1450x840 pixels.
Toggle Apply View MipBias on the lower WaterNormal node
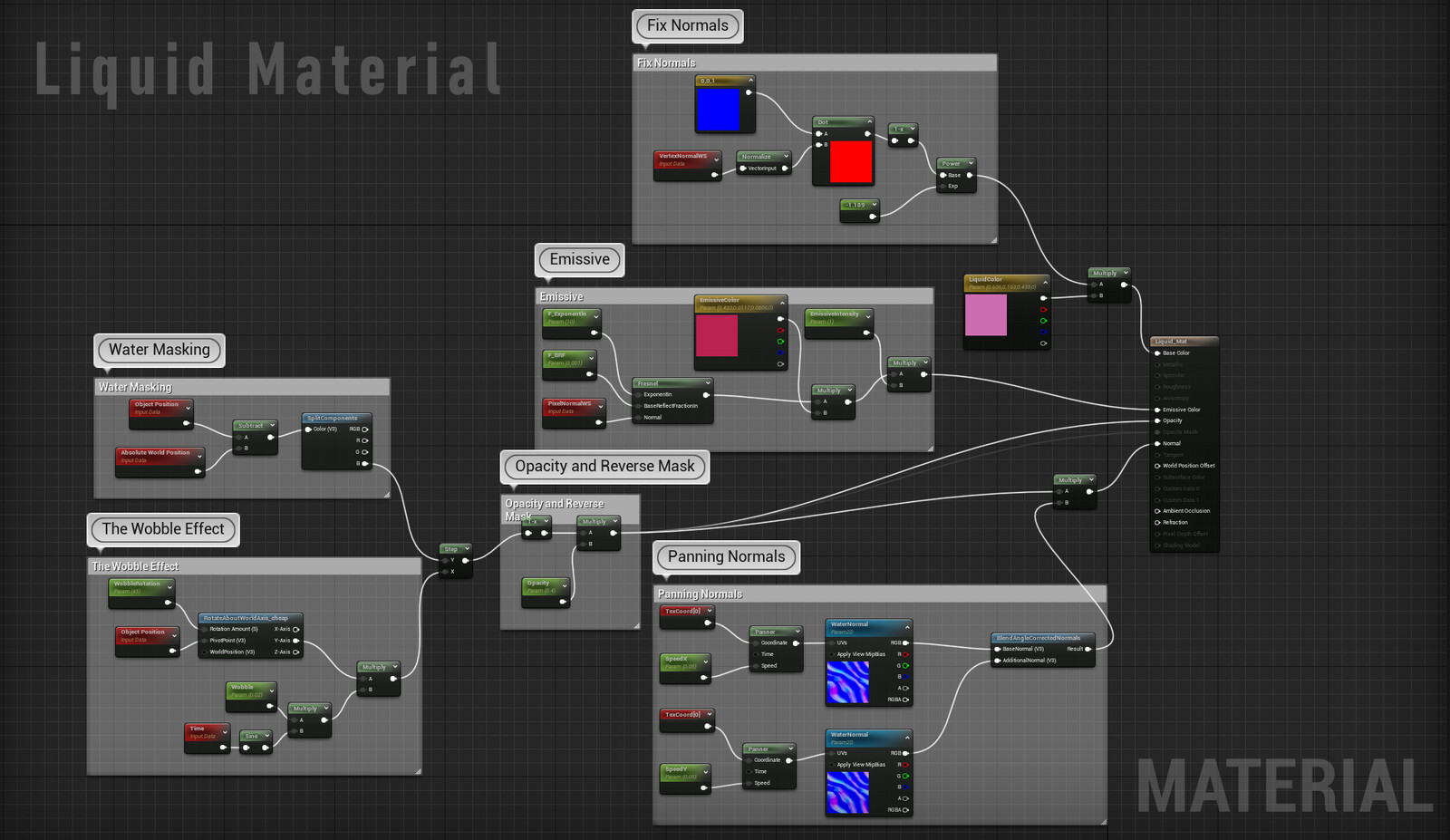(832, 765)
